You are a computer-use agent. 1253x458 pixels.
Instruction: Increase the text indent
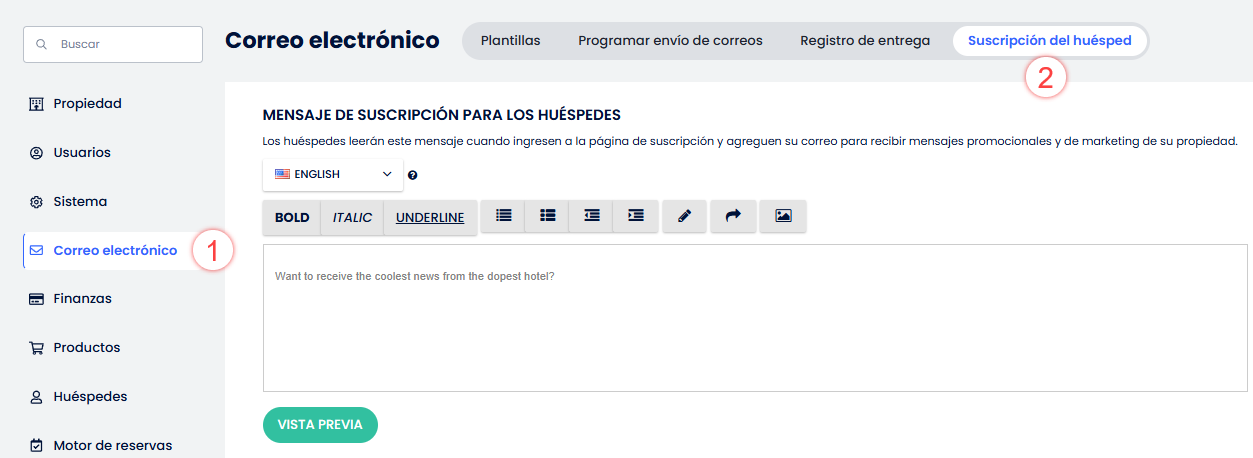click(x=635, y=216)
